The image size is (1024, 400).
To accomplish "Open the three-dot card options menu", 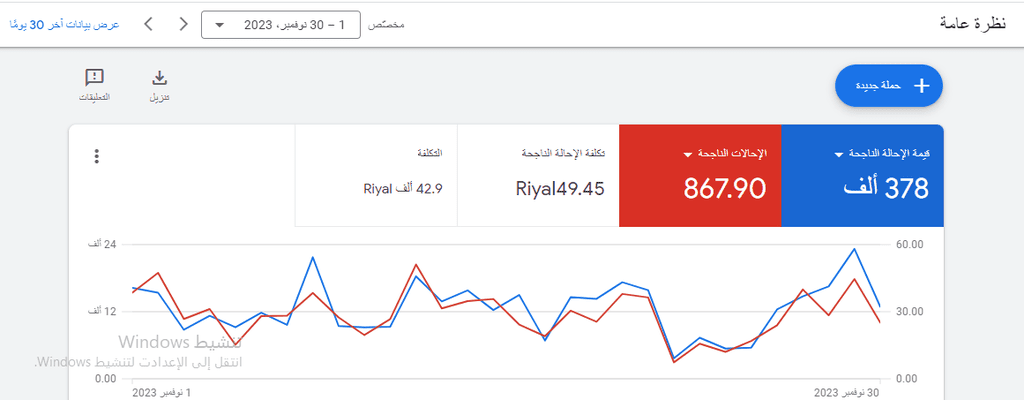I will [97, 156].
